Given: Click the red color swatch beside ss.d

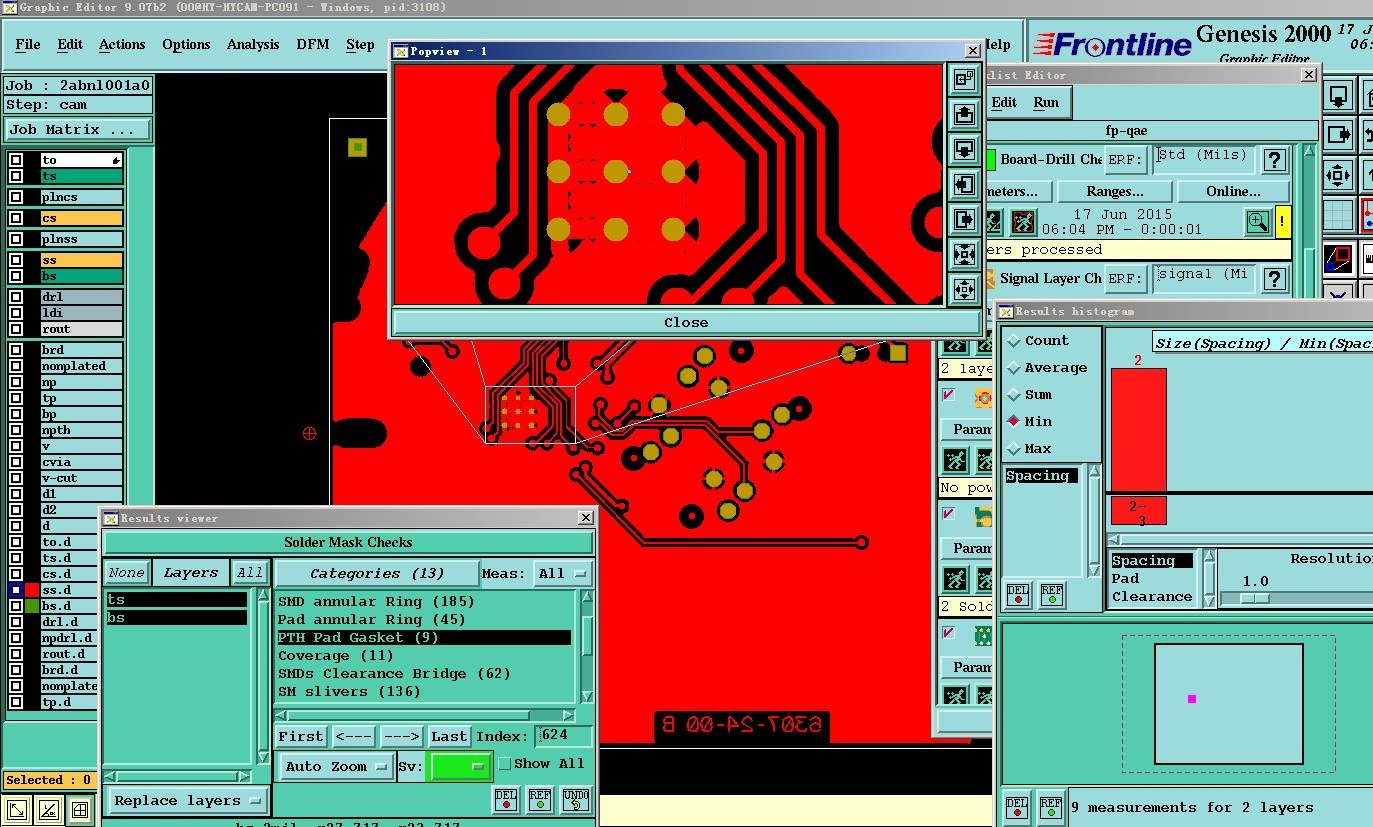Looking at the screenshot, I should click(x=32, y=590).
